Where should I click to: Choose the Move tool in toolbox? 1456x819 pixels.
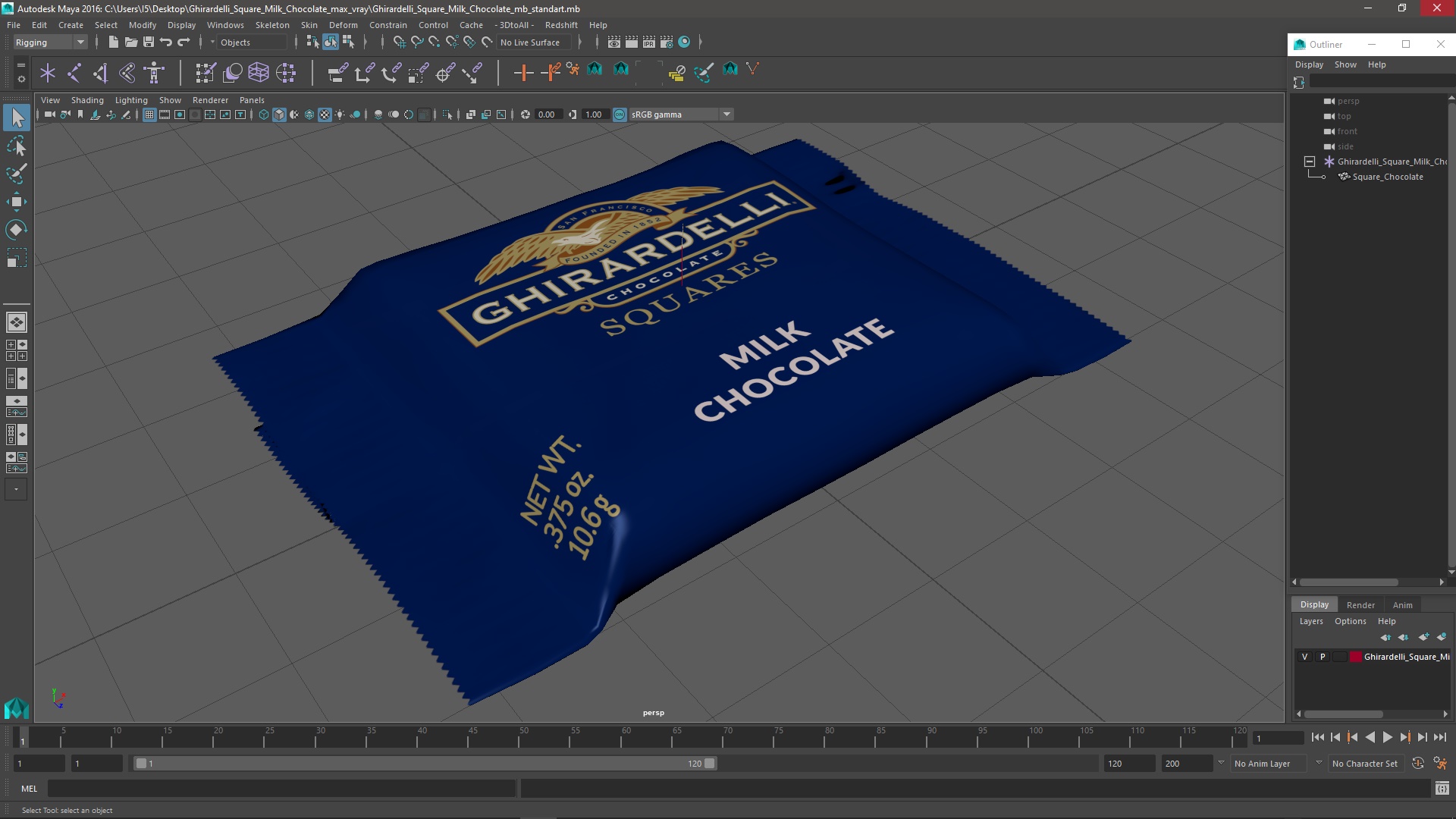17,202
